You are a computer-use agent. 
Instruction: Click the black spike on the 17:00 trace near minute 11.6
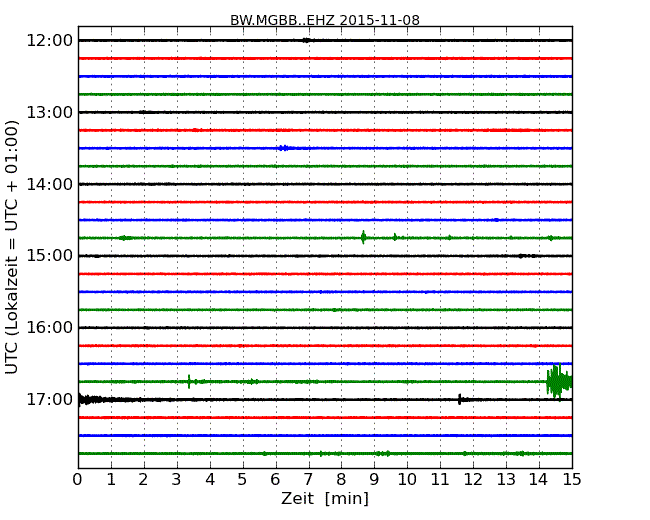pos(459,399)
